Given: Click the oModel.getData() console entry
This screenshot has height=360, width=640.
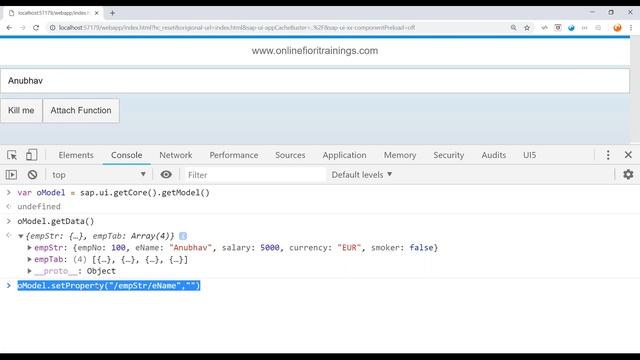Looking at the screenshot, I should 56,221.
